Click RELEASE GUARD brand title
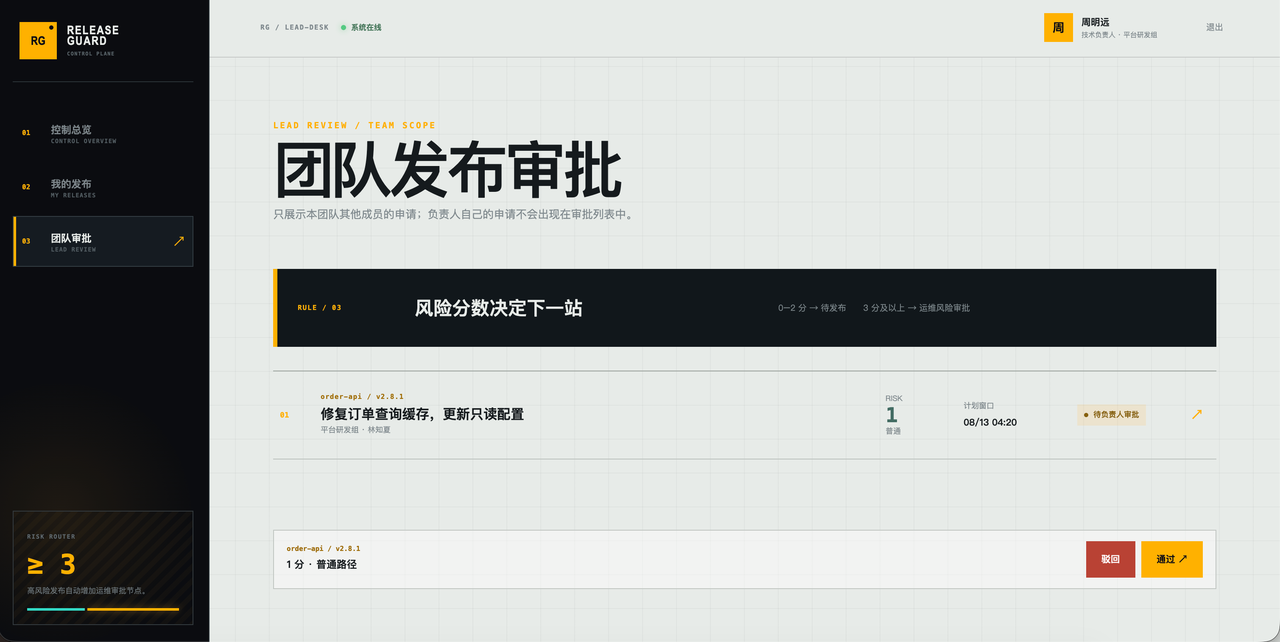This screenshot has height=642, width=1280. [x=93, y=36]
